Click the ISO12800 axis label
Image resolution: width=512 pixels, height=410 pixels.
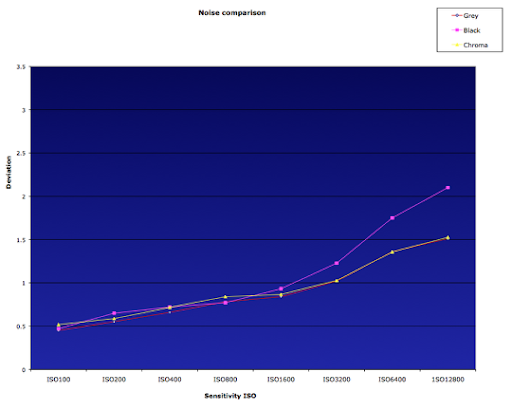448,380
